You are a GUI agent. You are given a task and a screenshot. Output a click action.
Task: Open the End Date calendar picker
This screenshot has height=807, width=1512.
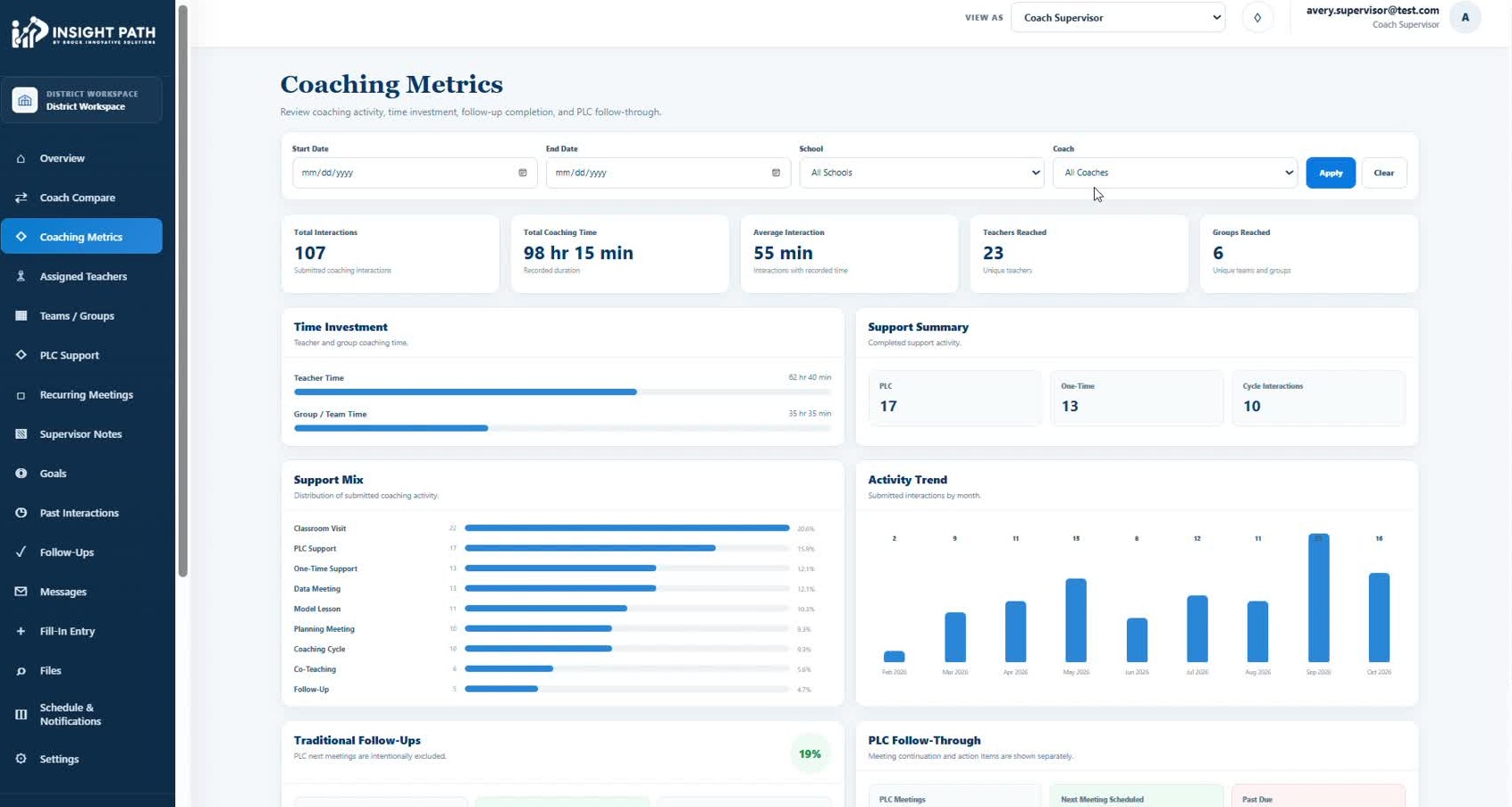point(776,172)
